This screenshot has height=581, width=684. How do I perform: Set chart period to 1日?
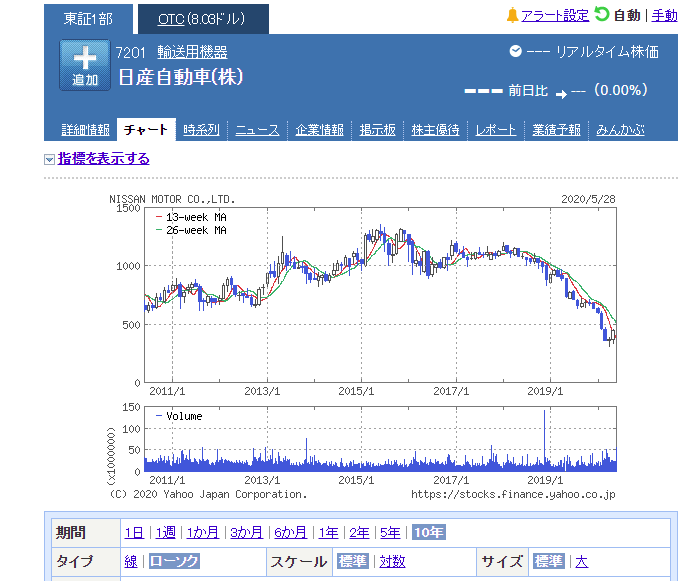(134, 532)
